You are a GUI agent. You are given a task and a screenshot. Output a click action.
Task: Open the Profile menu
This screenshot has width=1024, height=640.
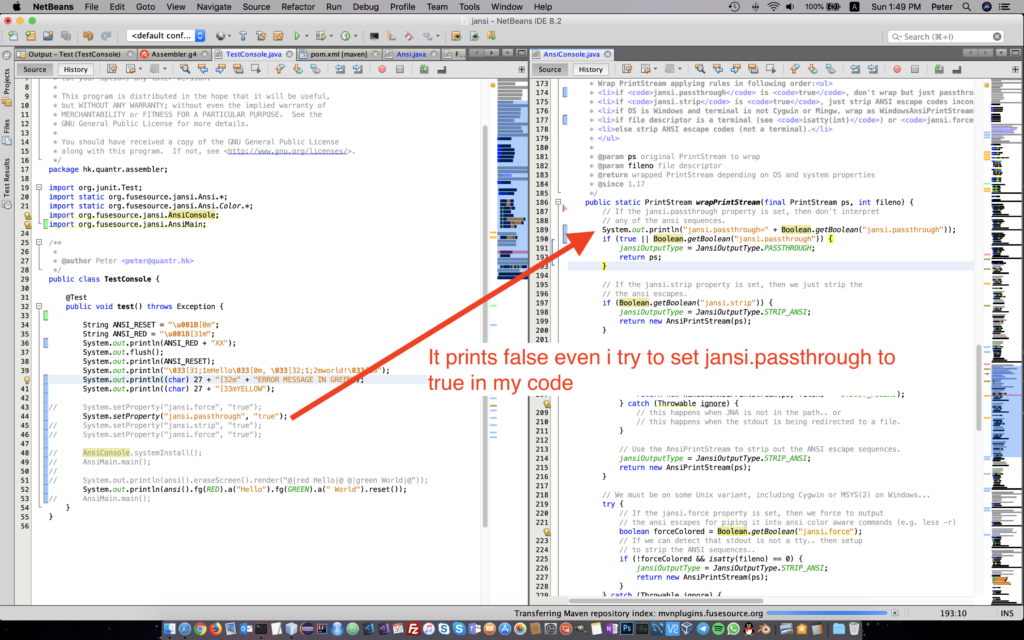(x=402, y=7)
